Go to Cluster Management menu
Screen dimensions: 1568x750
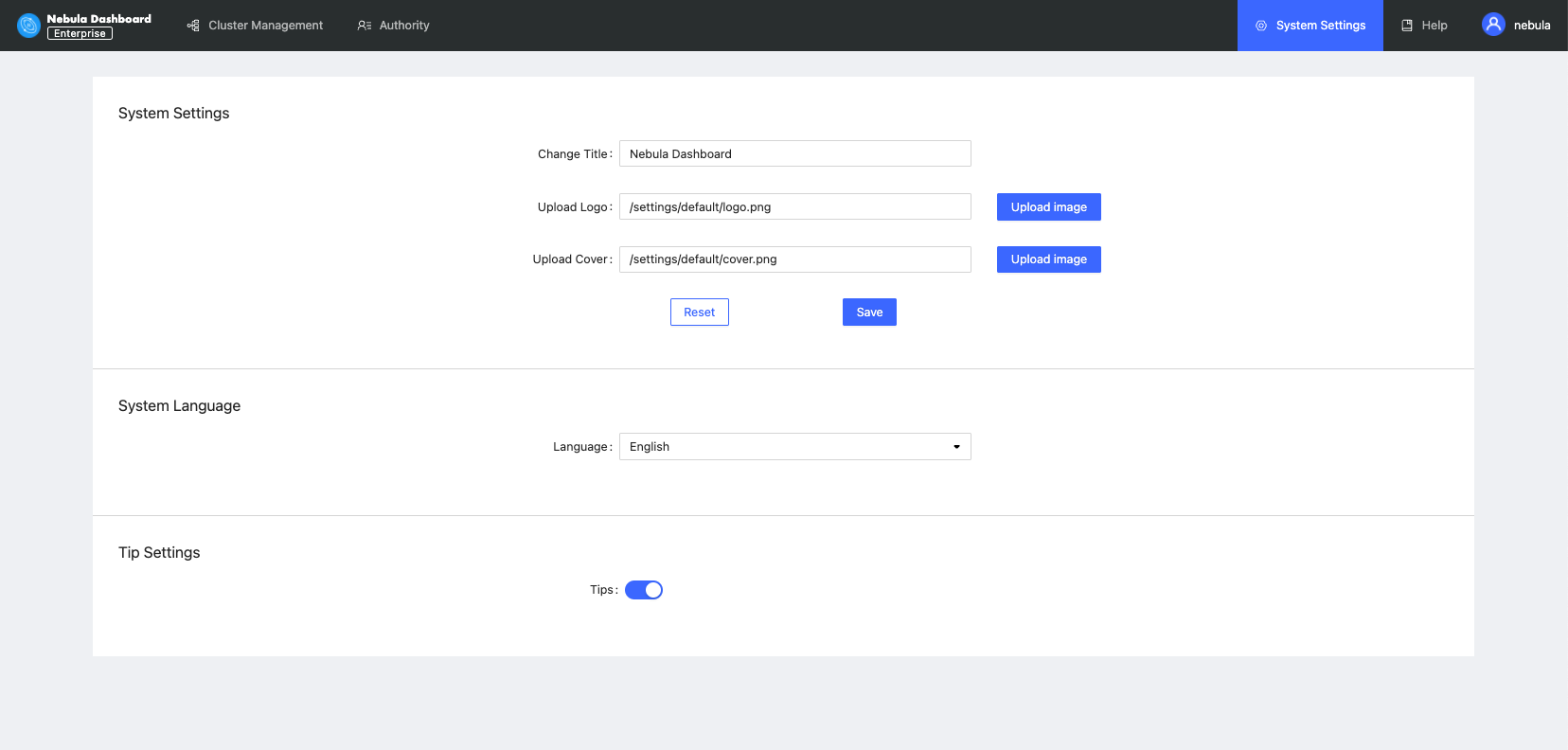265,26
